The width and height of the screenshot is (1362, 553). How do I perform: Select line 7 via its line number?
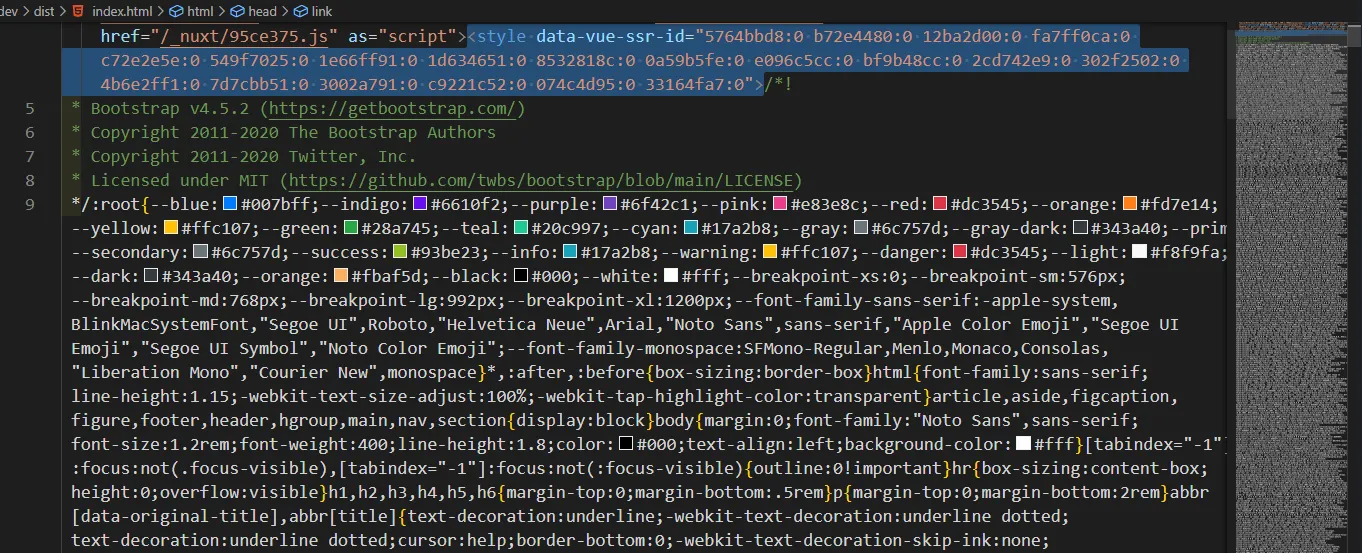click(29, 156)
